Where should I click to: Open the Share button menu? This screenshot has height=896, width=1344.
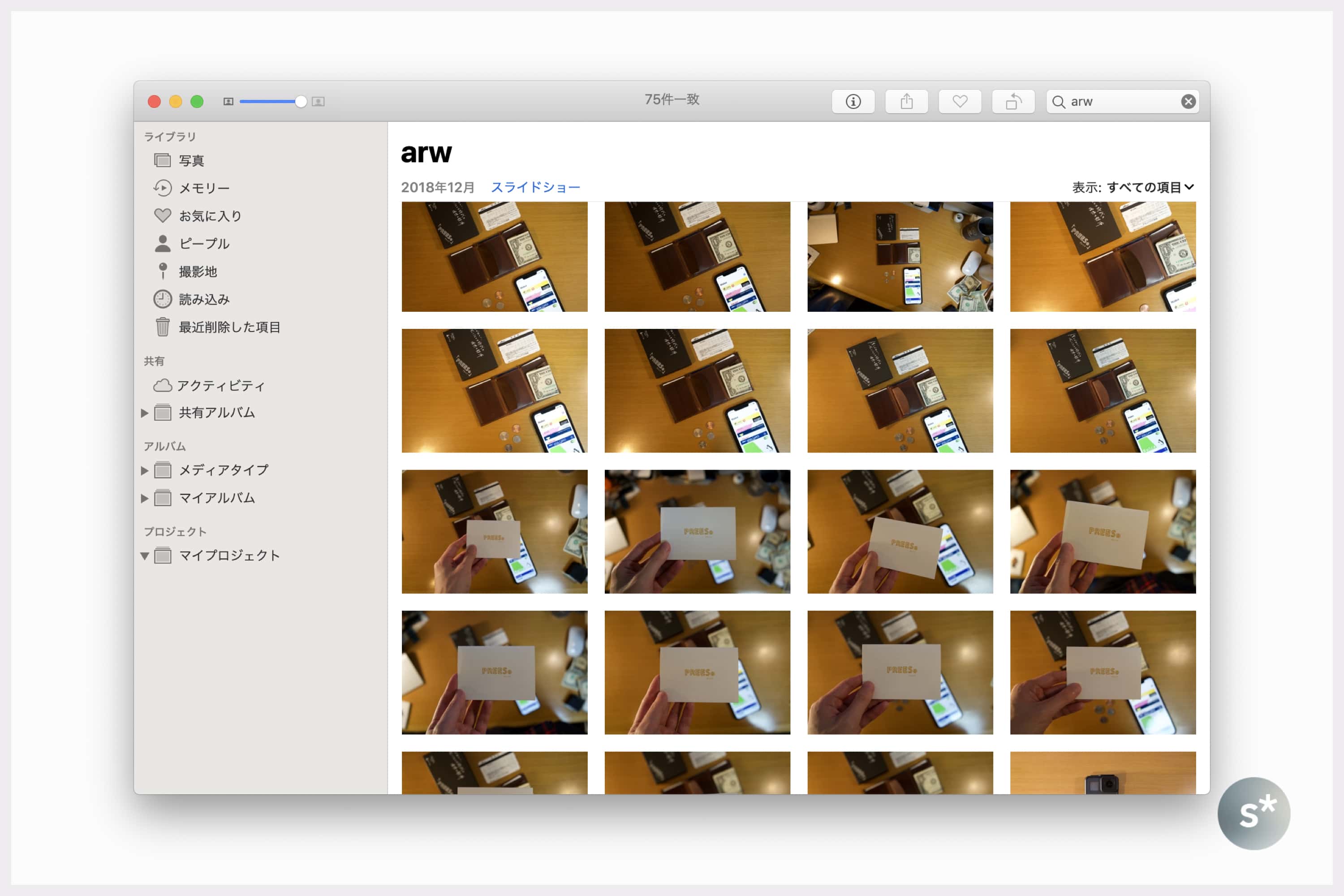point(906,102)
